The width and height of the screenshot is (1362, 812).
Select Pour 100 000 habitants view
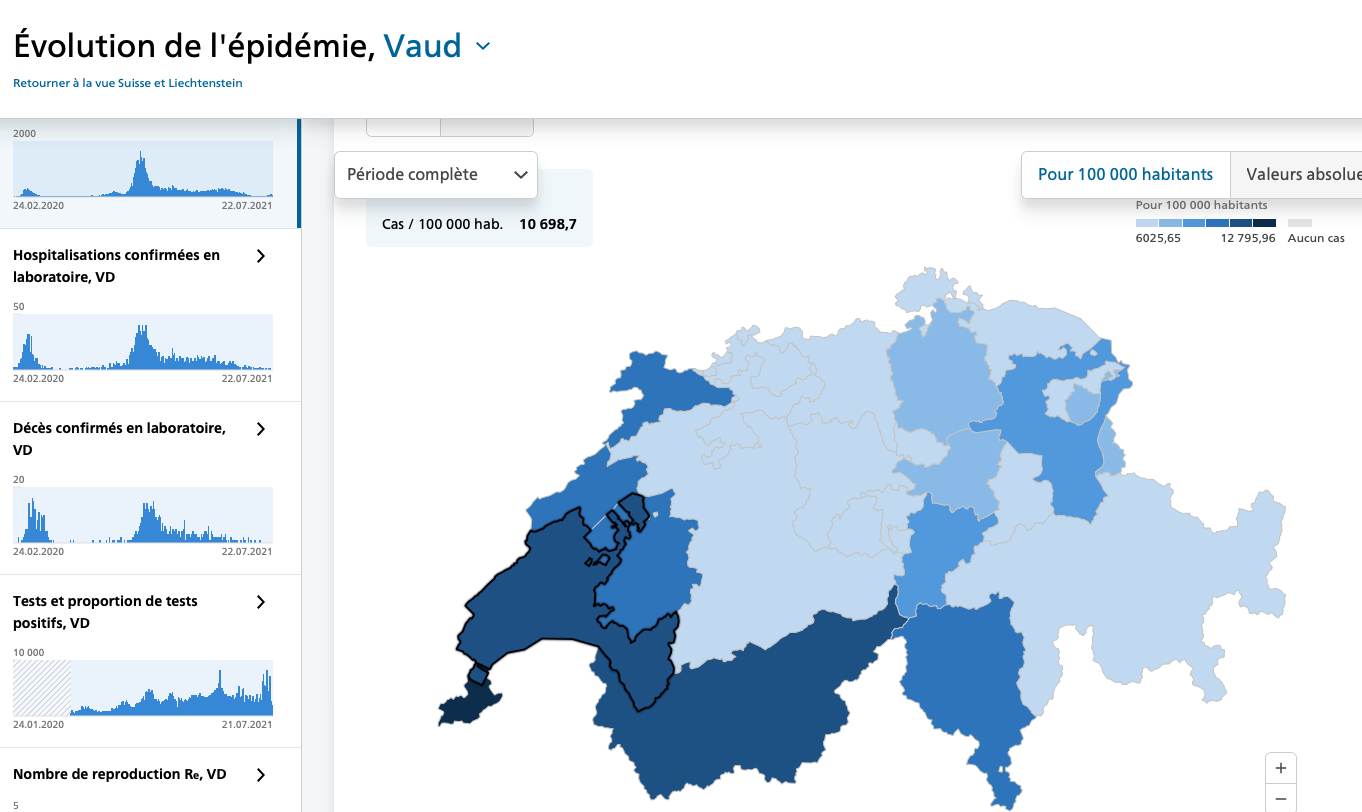1125,175
